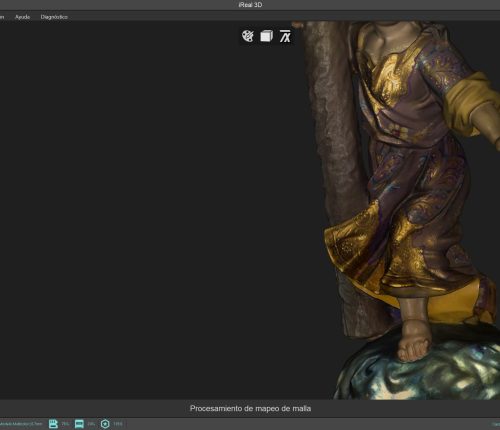Click the iReal 3D title bar
The width and height of the screenshot is (500, 430).
click(x=250, y=5)
